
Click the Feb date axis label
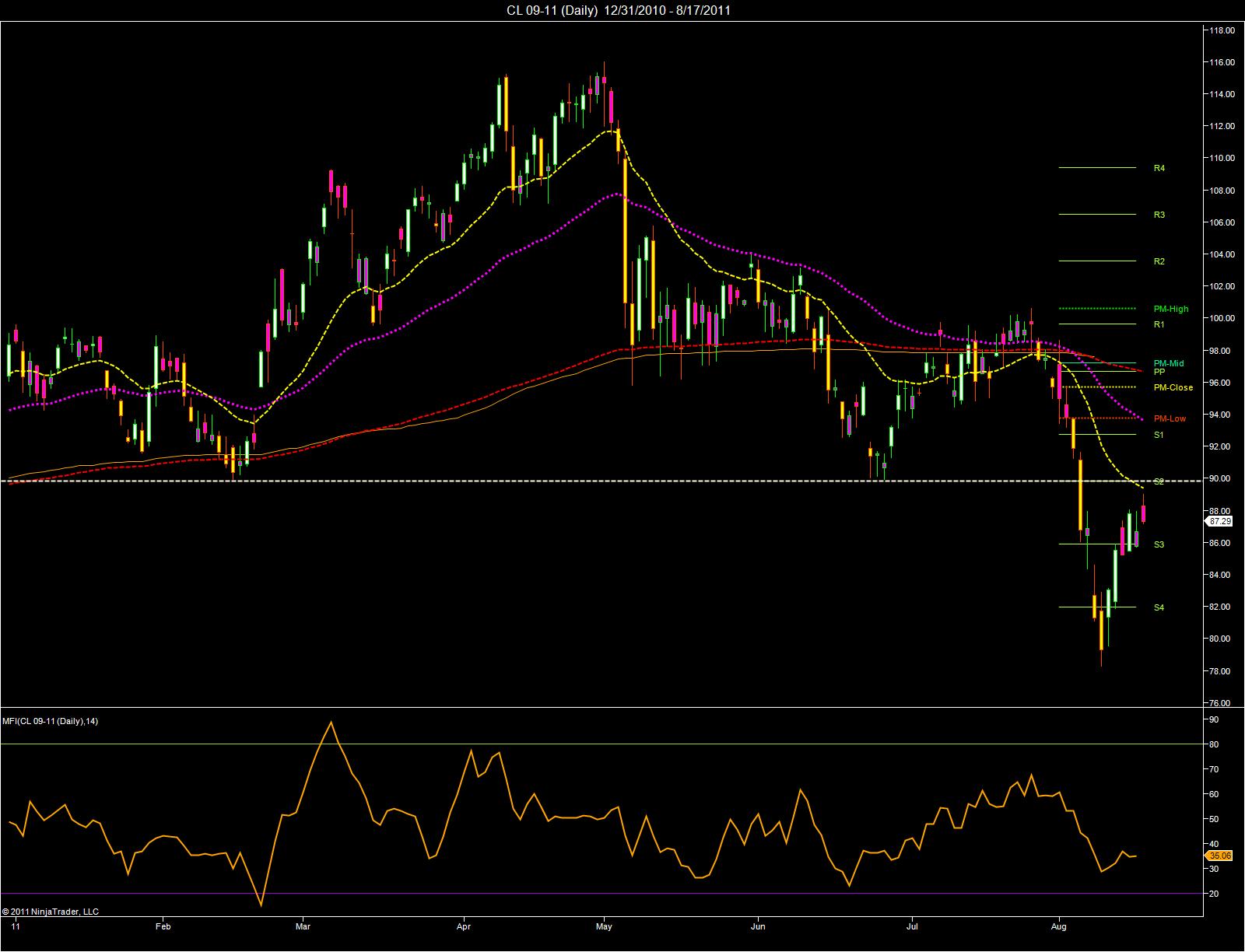(162, 926)
